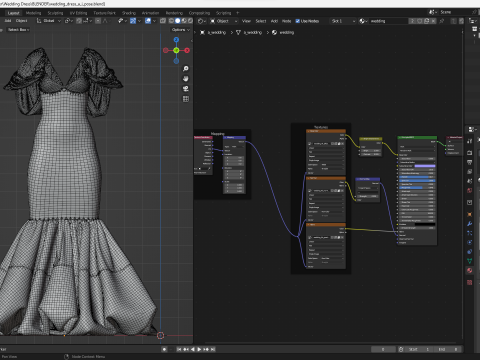Open the Modifiers wrench properties tab
This screenshot has width=480, height=360.
tap(470, 224)
